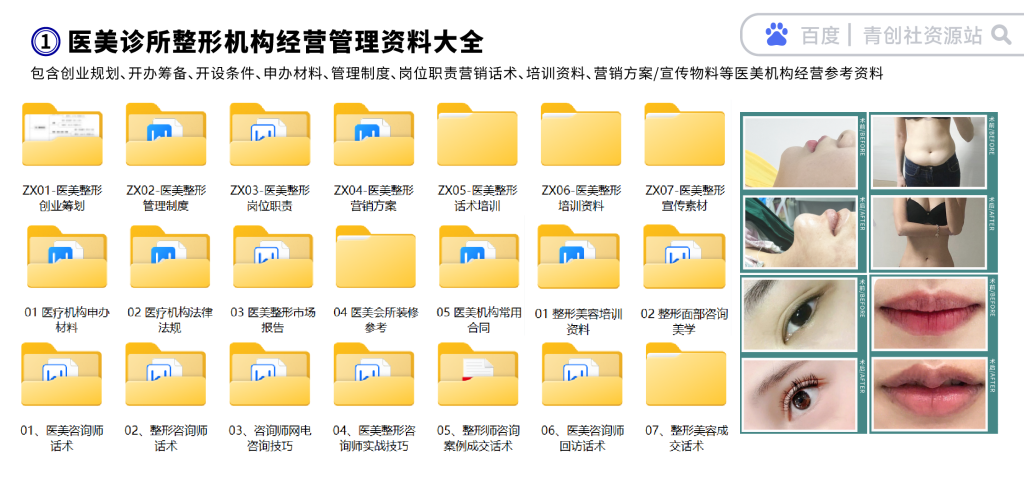
Task: View the waist before photo thumbnail
Action: 927,151
